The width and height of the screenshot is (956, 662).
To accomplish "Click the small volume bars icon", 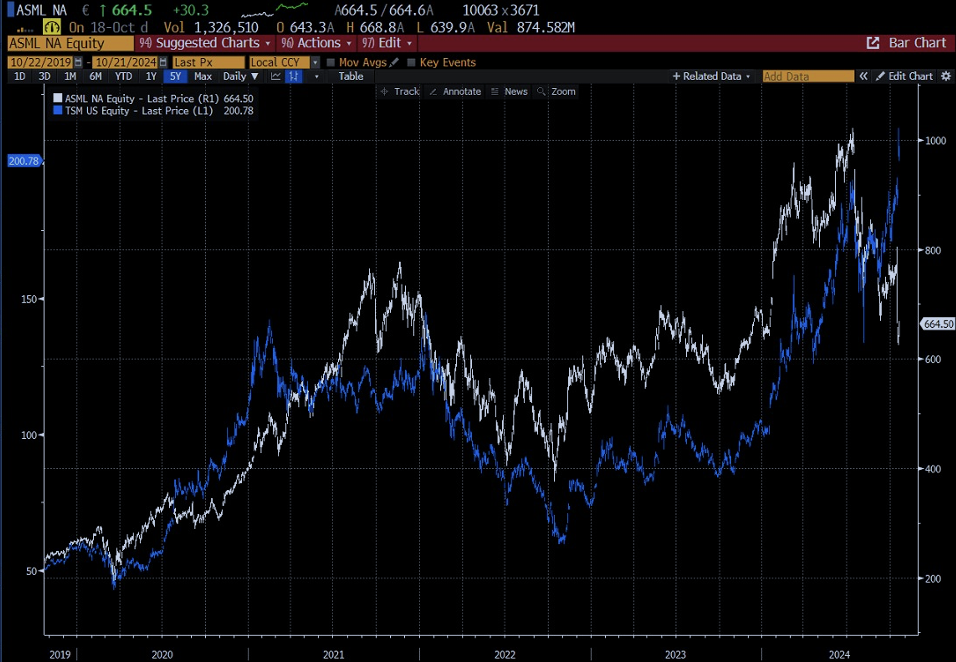I will pos(25,29).
